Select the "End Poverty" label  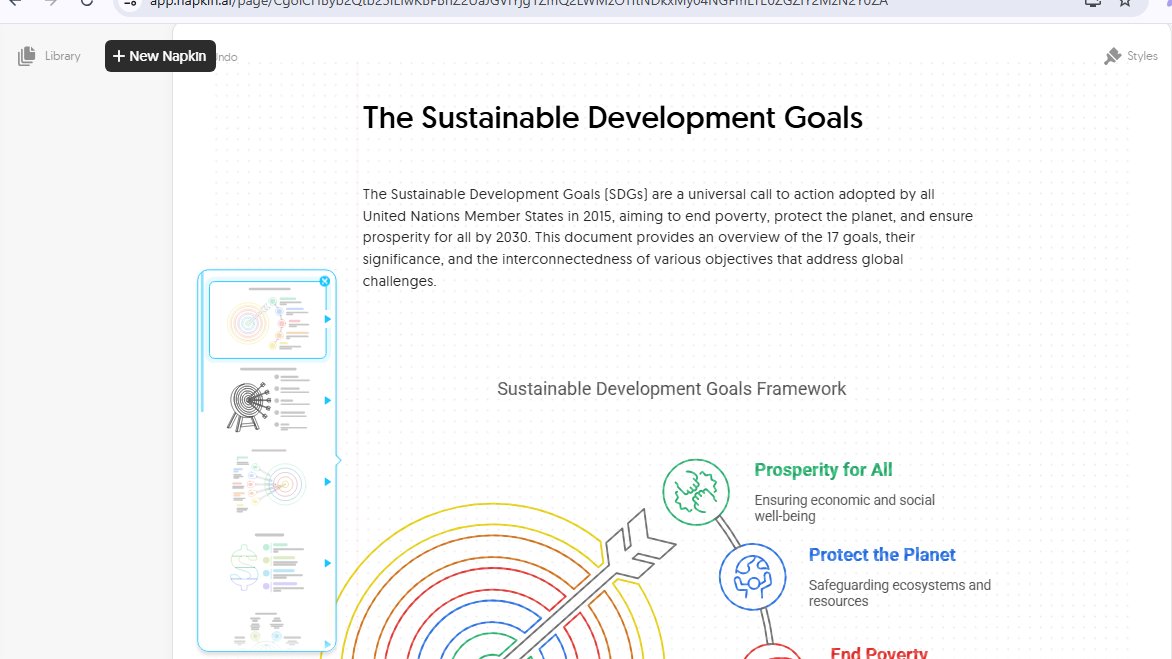point(879,652)
